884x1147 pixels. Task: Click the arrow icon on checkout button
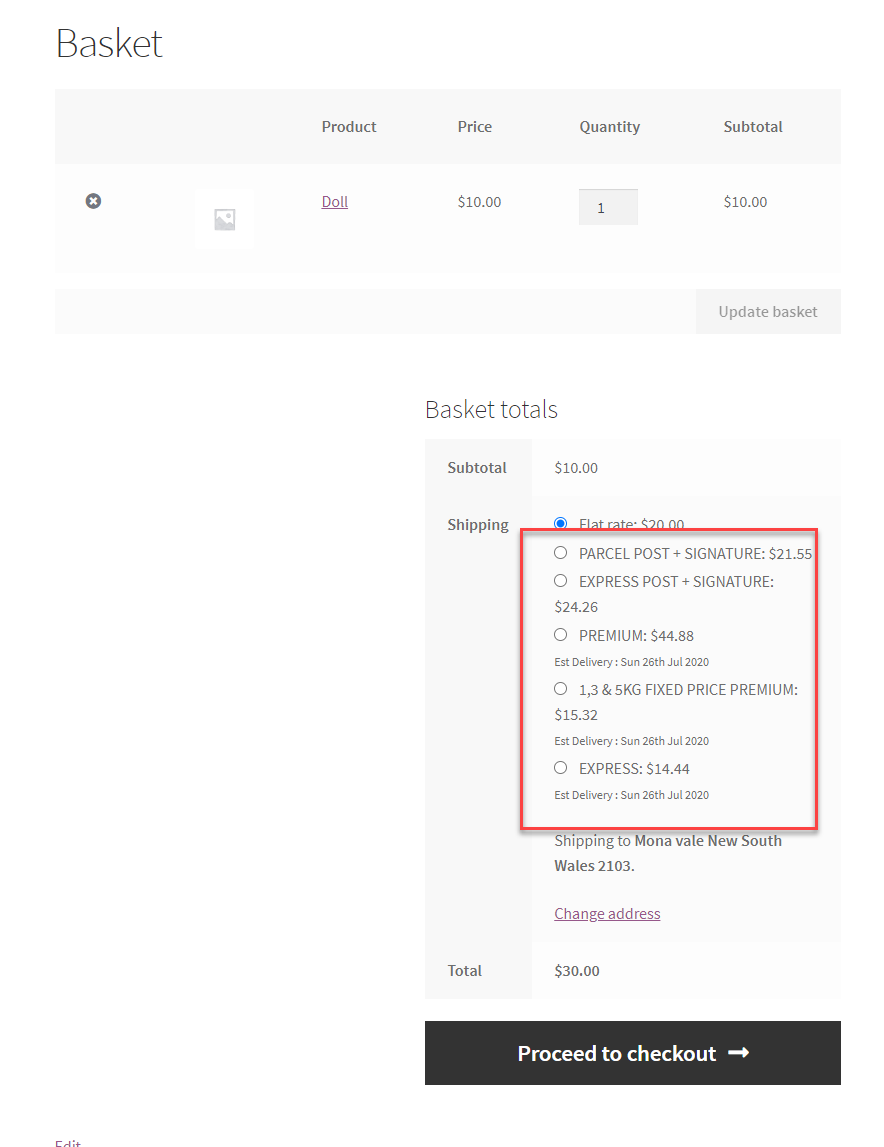point(738,1052)
